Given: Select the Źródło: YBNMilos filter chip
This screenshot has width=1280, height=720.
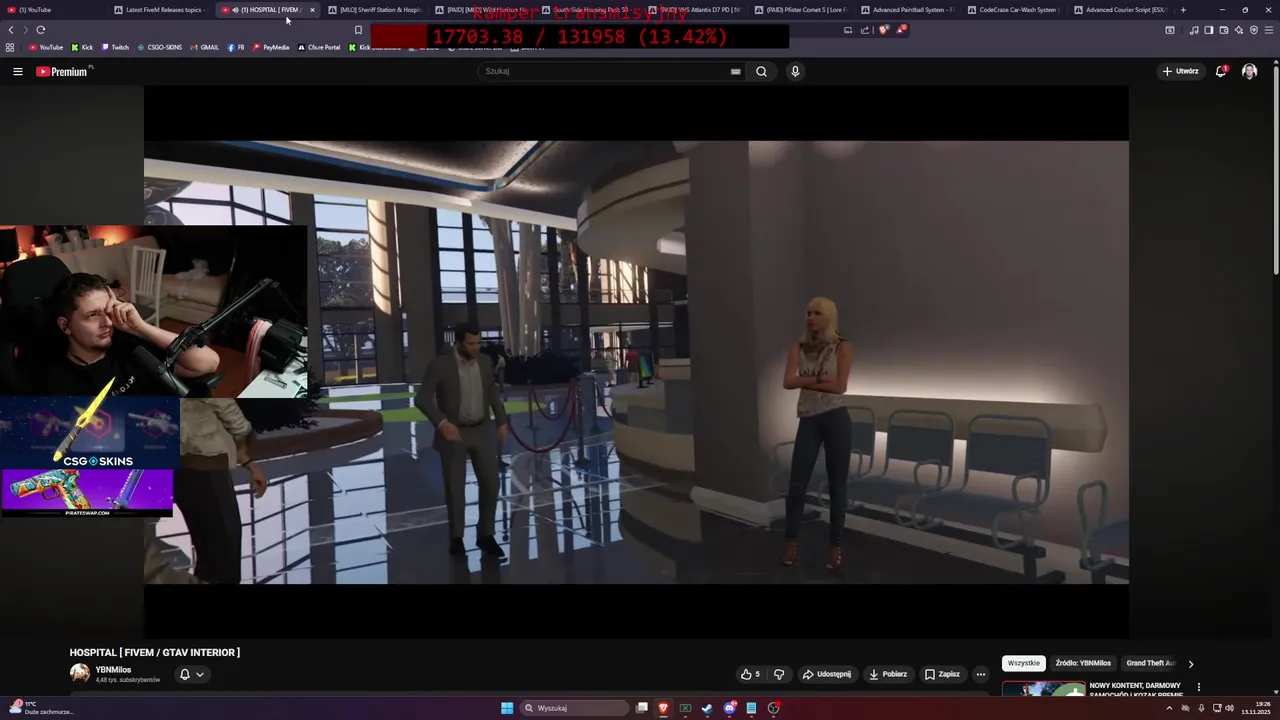Looking at the screenshot, I should pos(1083,663).
